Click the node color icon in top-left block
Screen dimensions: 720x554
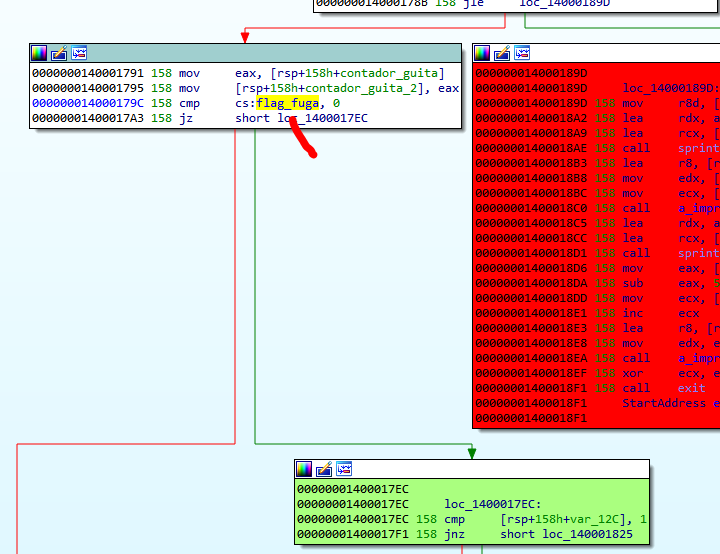click(x=40, y=53)
